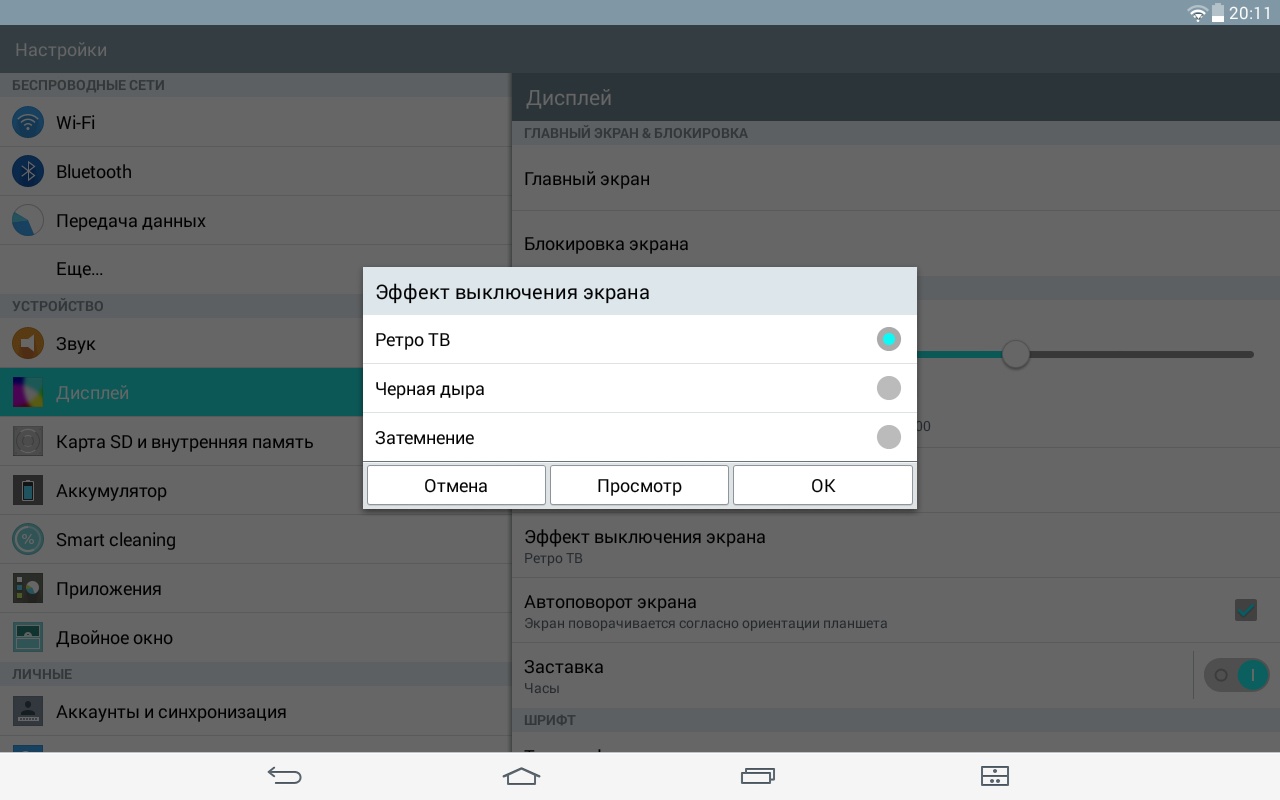Image resolution: width=1280 pixels, height=800 pixels.
Task: Tap the dual window navigation icon
Action: tap(994, 776)
